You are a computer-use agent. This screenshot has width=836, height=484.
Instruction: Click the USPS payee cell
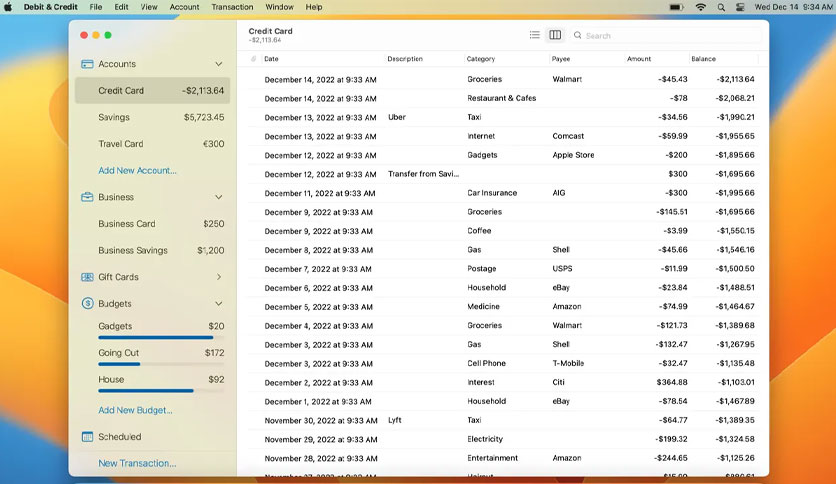point(562,269)
